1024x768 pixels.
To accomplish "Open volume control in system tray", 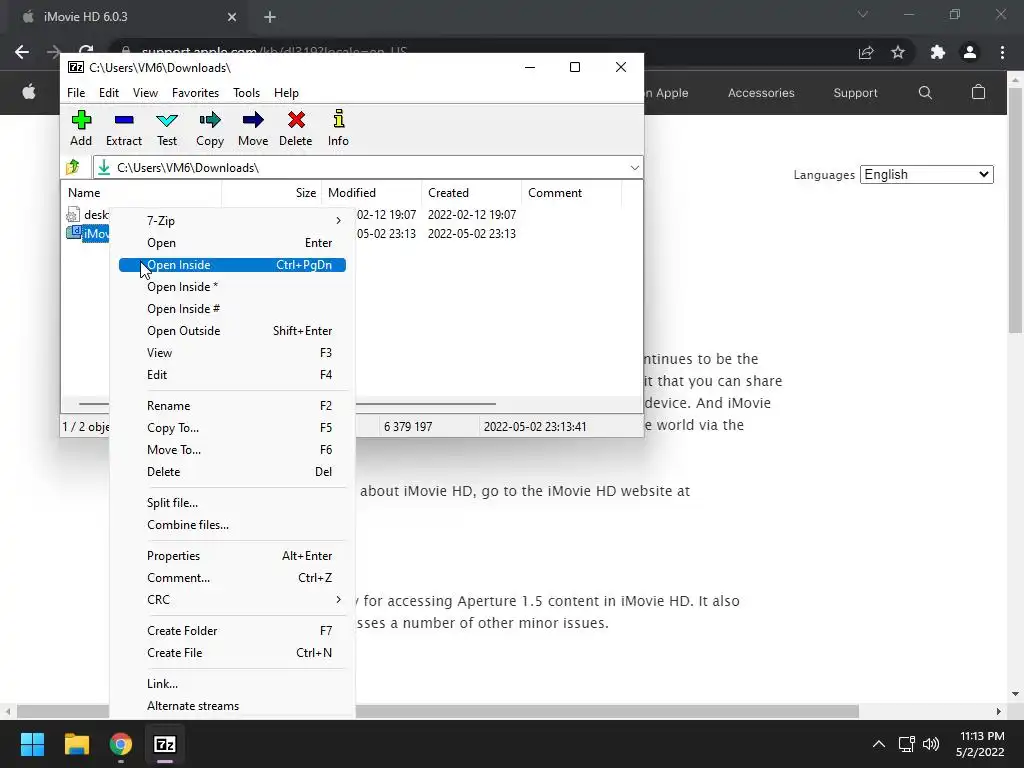I will 931,744.
